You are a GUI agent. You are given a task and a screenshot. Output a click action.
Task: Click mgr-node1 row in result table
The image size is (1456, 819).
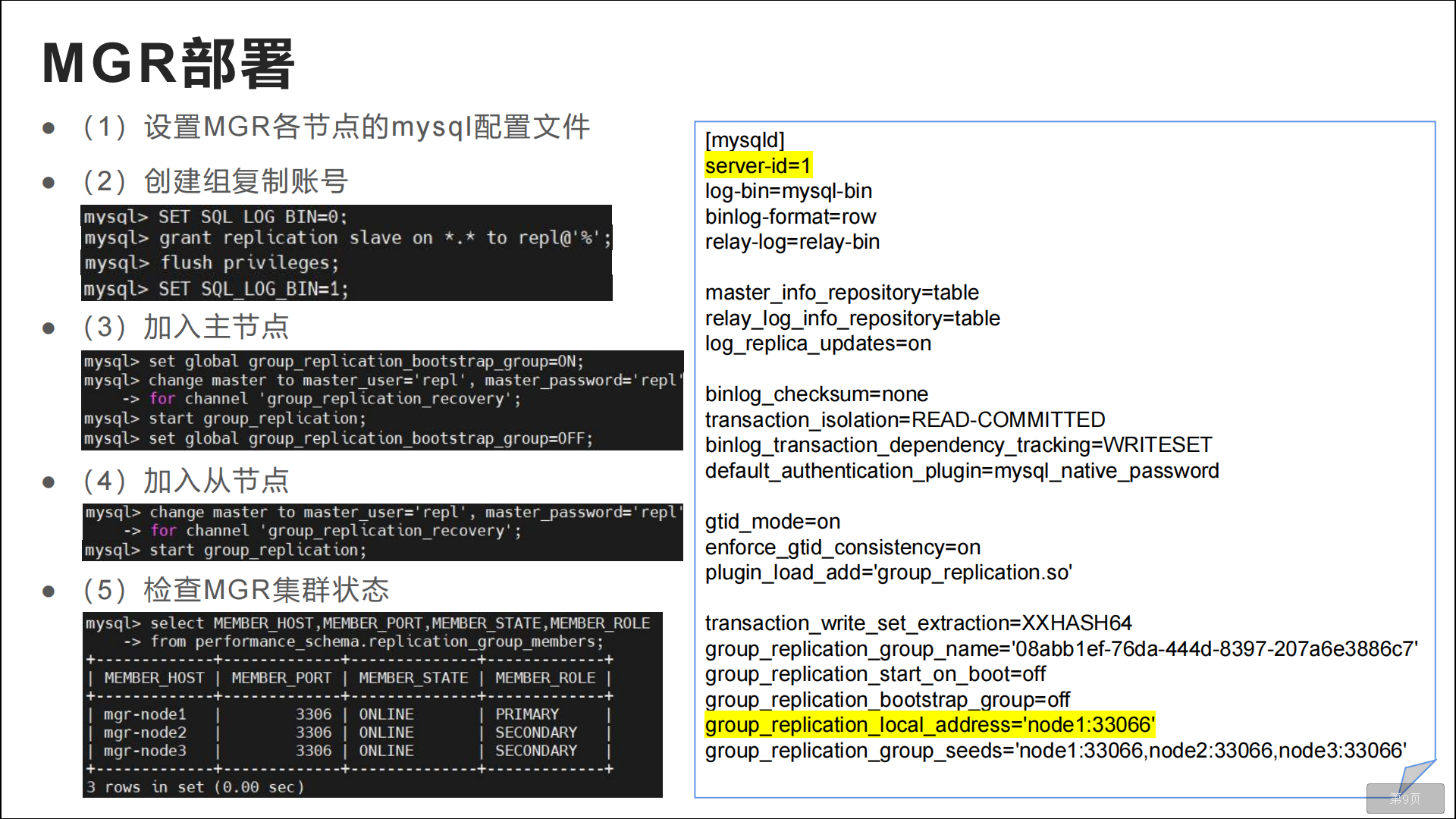(145, 714)
